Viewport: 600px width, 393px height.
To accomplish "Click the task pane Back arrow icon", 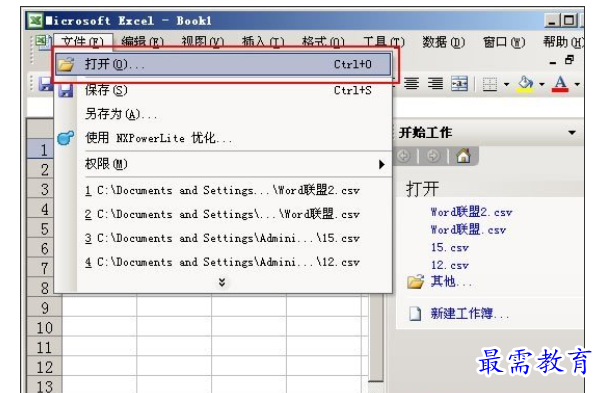I will pos(404,156).
